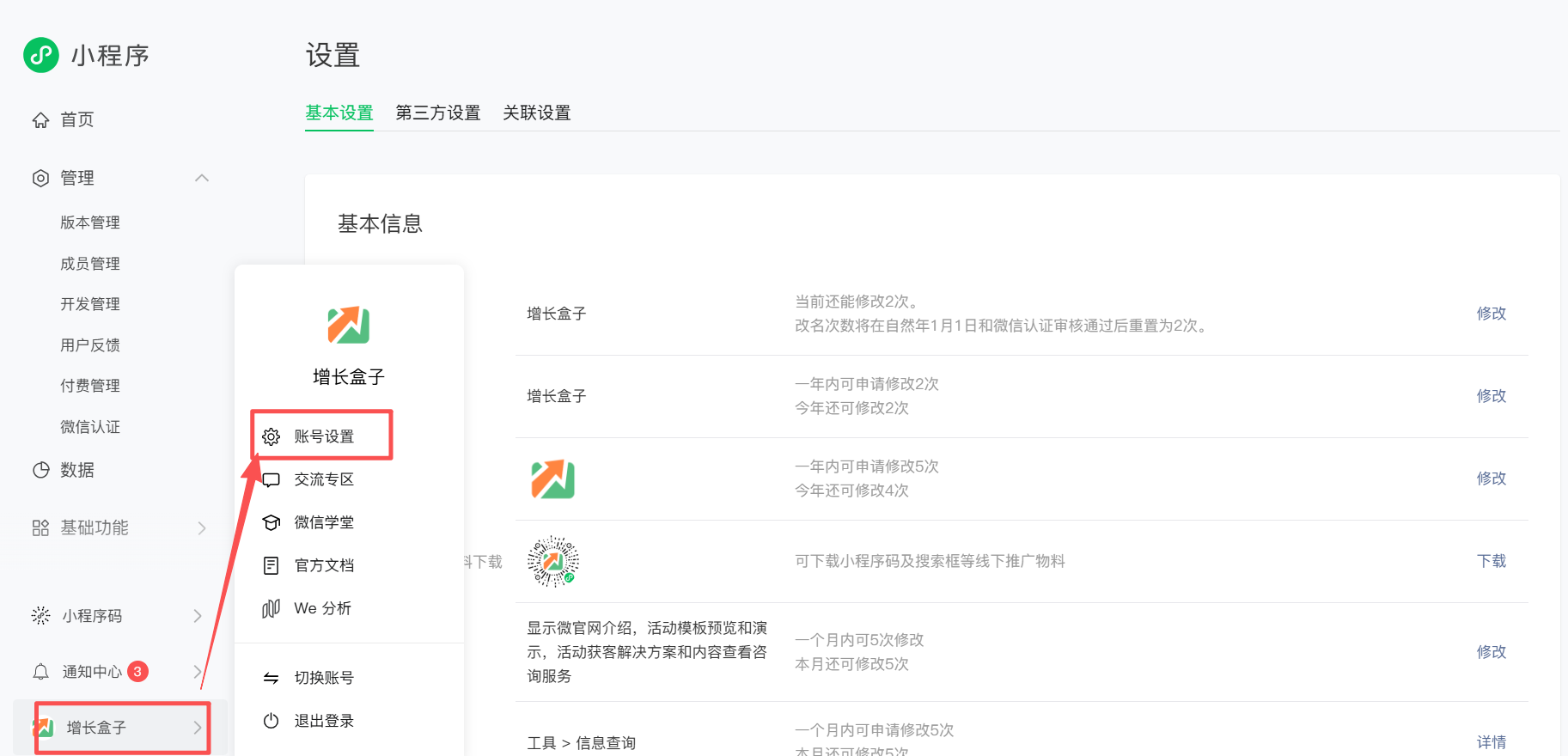This screenshot has height=756, width=1568.
Task: Click the Mini Program logo icon
Action: 41,55
